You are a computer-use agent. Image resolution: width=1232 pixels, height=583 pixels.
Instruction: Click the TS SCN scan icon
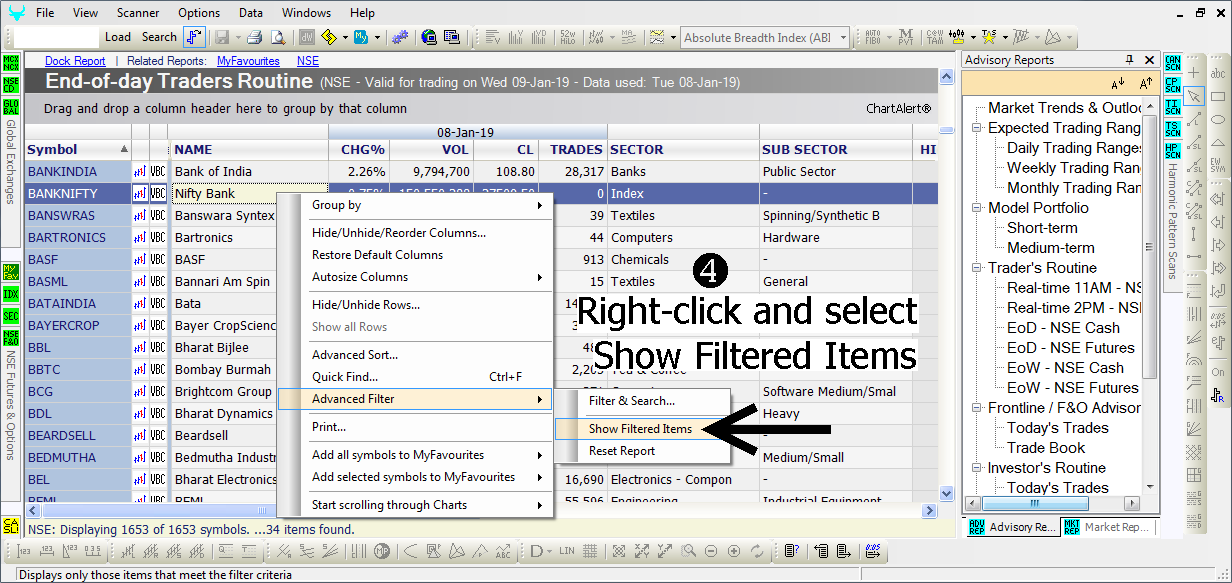tap(1173, 129)
